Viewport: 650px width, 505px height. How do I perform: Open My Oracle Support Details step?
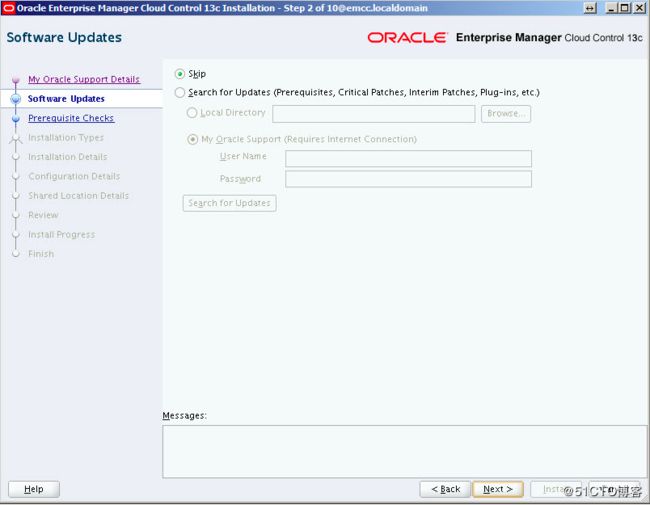[x=84, y=79]
